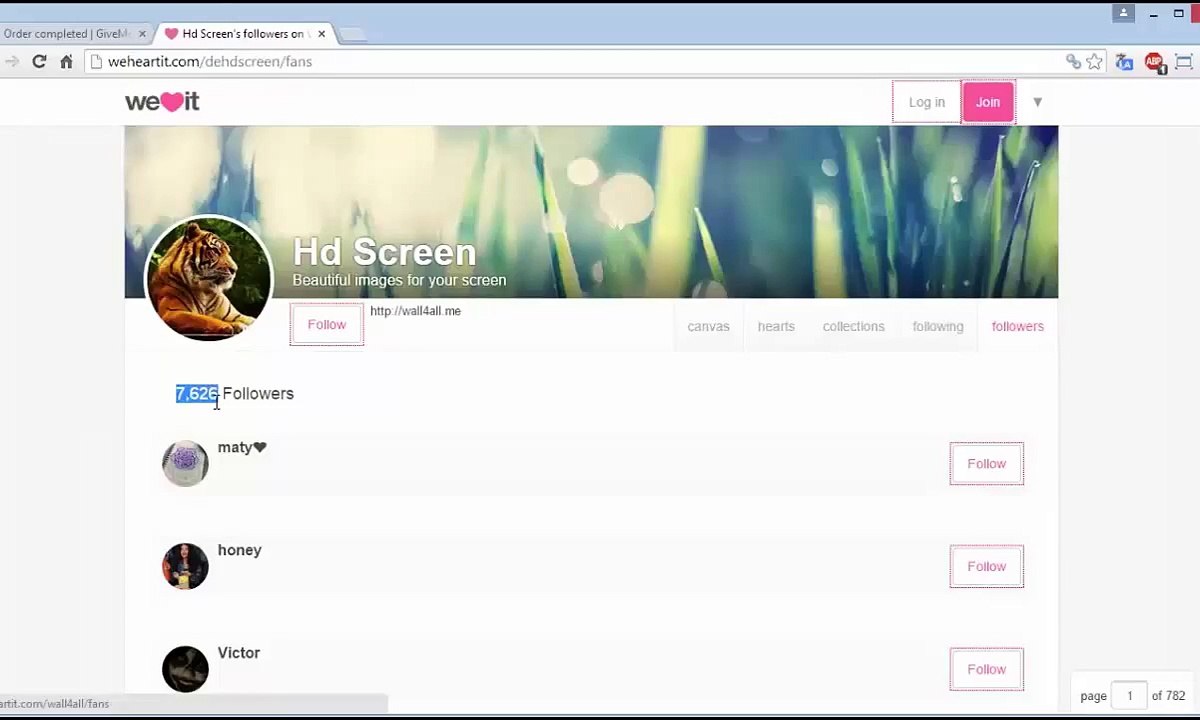Image resolution: width=1200 pixels, height=720 pixels.
Task: Open the Chrome user profile icon
Action: click(x=1123, y=13)
